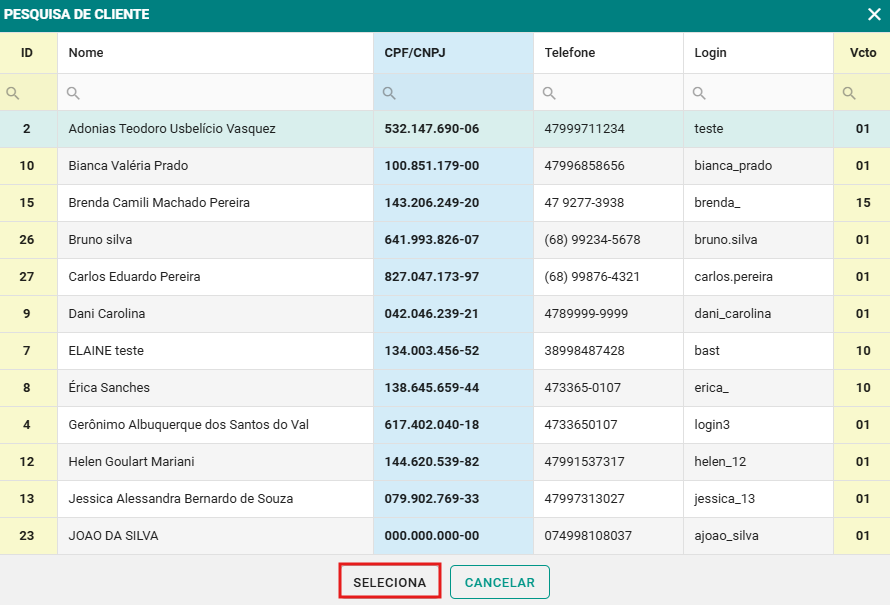Click the magnifier icon in Nome filter
This screenshot has height=605, width=890.
[x=73, y=93]
